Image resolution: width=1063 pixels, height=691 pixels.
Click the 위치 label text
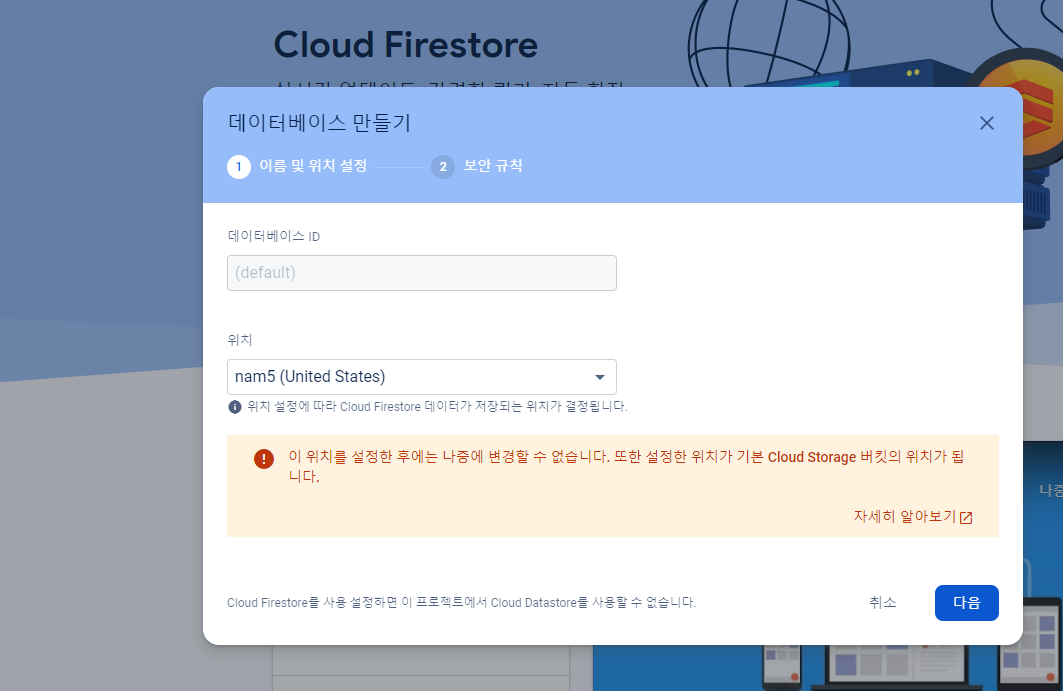click(x=240, y=340)
